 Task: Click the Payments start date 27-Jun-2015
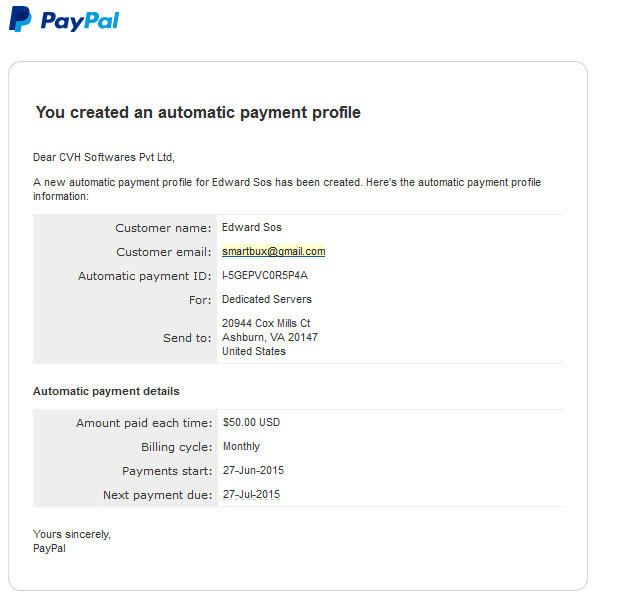(253, 470)
